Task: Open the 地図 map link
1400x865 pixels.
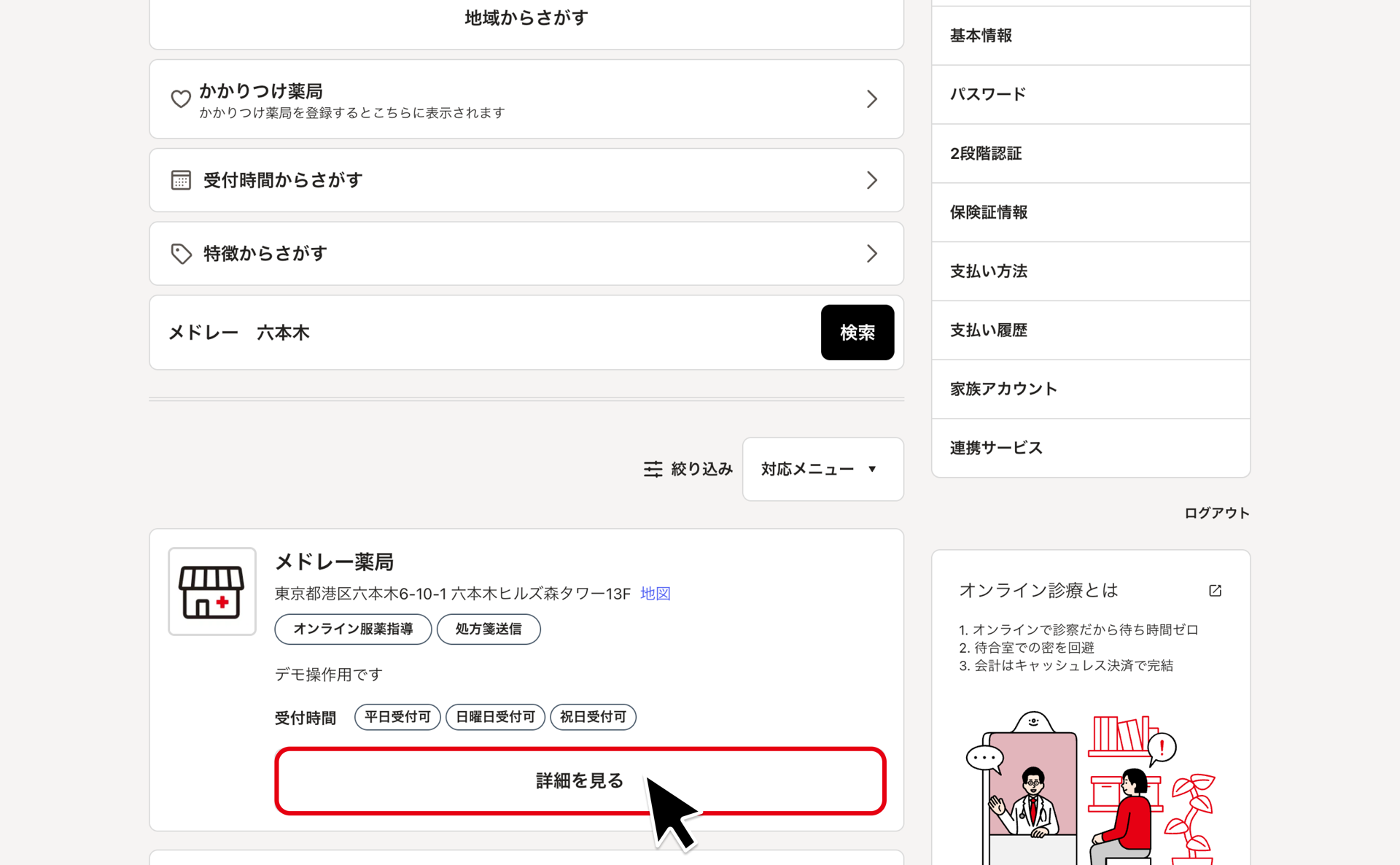Action: [x=655, y=594]
